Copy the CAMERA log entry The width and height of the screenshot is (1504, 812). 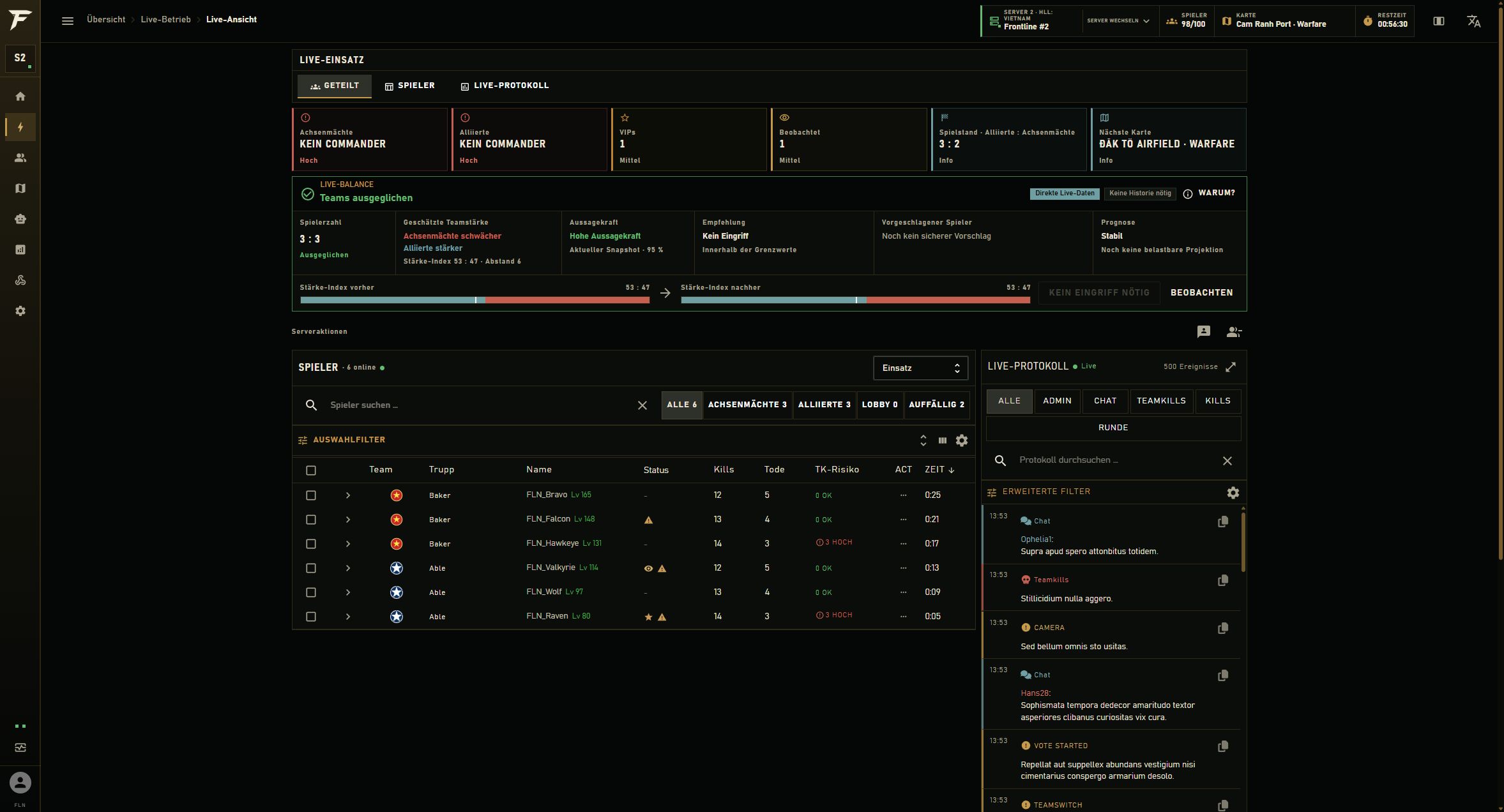[1223, 629]
